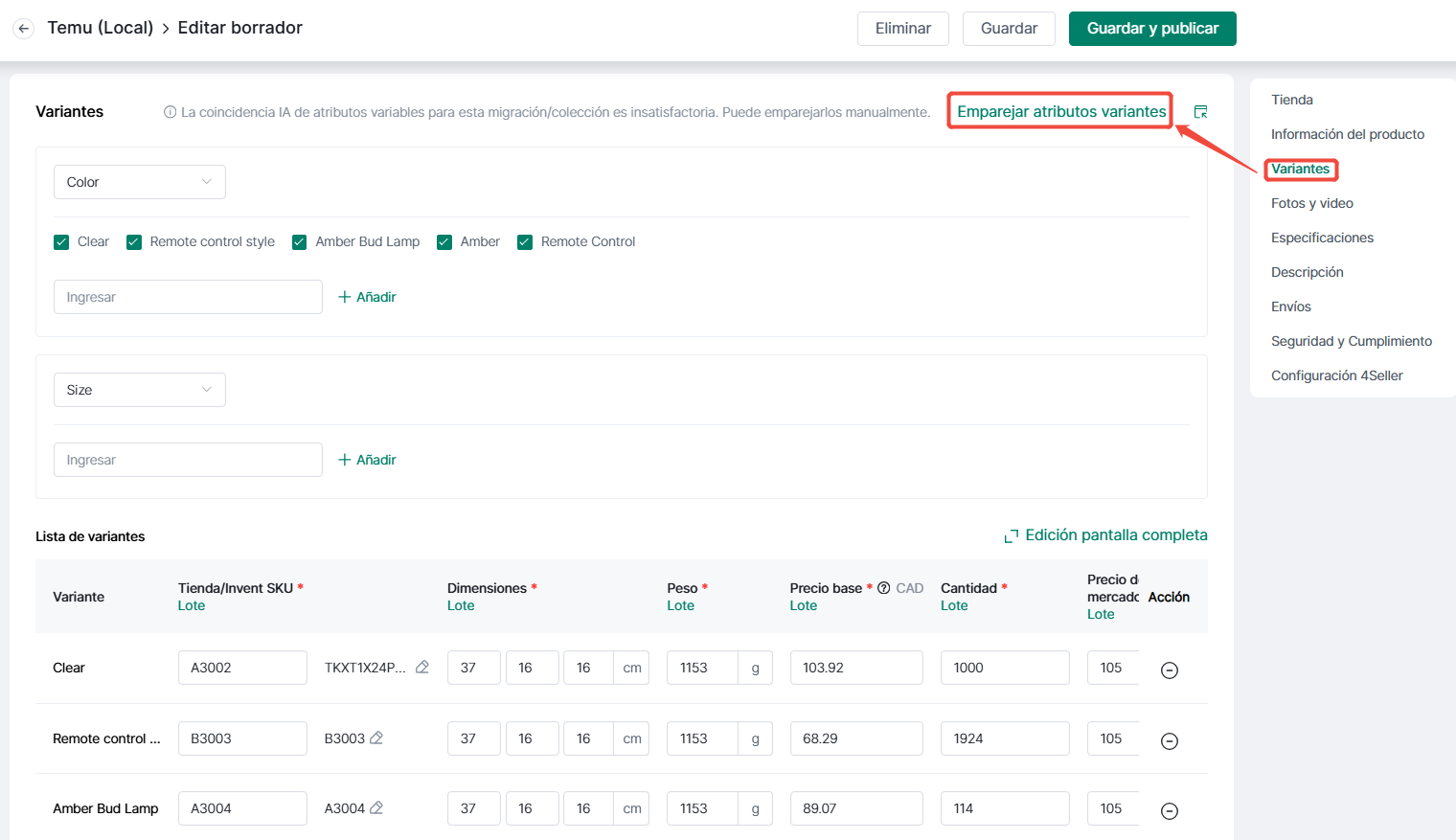Go back using the arrow icon
The width and height of the screenshot is (1456, 840).
[24, 29]
